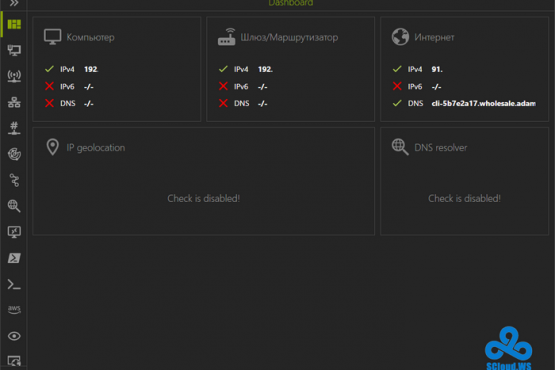555x370 pixels.
Task: Open the WiFi tool in sidebar
Action: pyautogui.click(x=14, y=76)
